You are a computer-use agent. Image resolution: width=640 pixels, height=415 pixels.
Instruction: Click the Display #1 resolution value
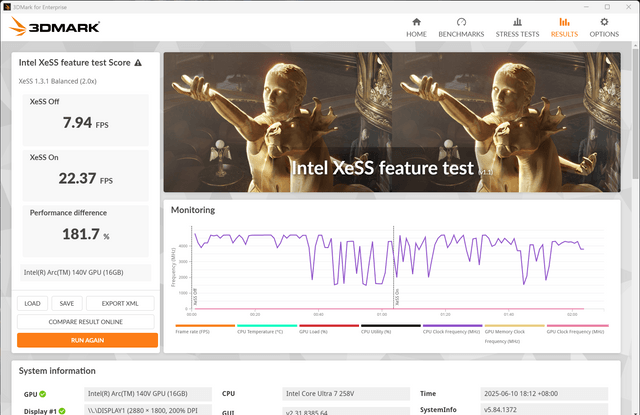148,410
